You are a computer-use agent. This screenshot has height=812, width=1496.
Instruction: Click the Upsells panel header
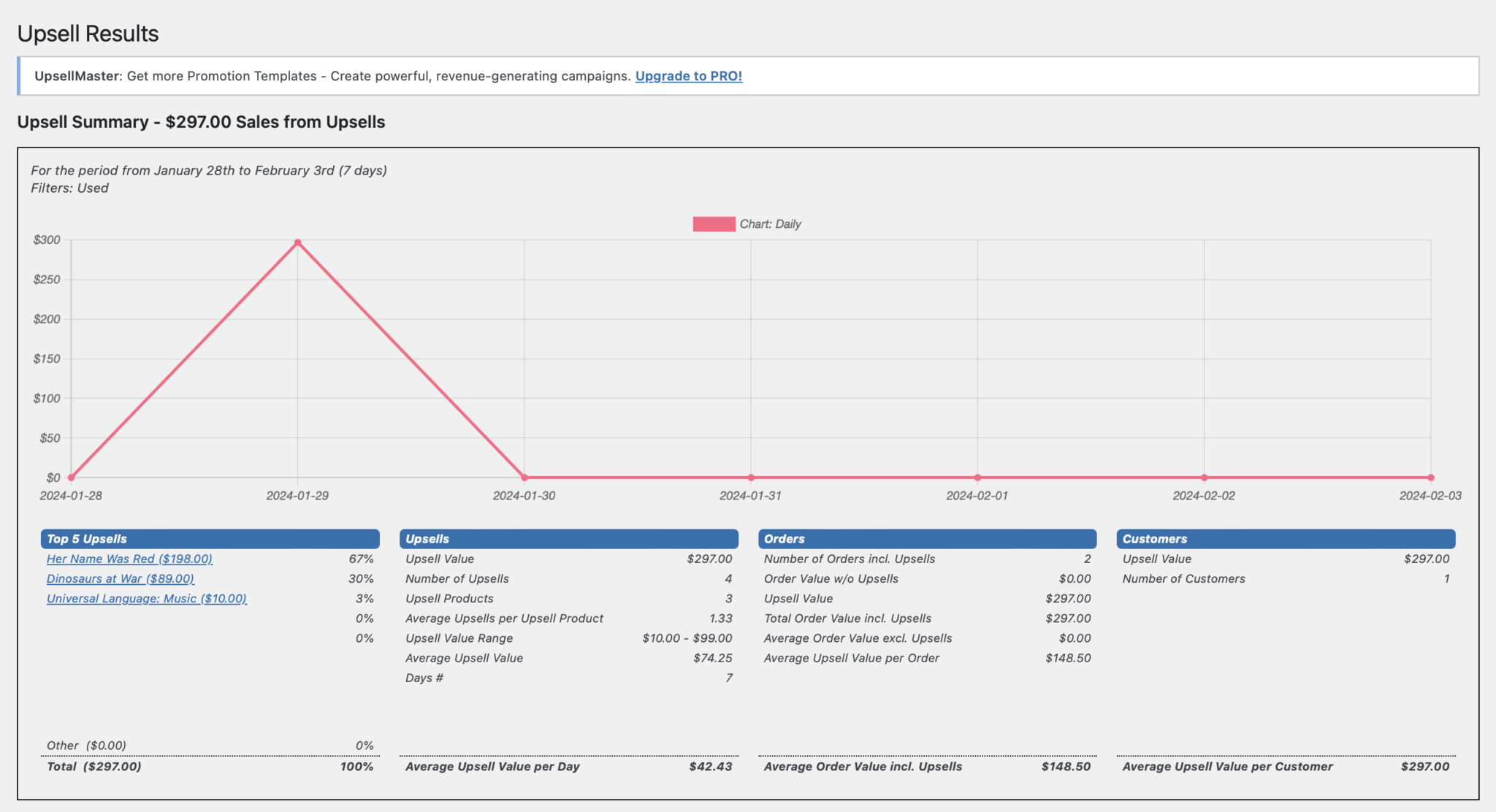pos(570,538)
